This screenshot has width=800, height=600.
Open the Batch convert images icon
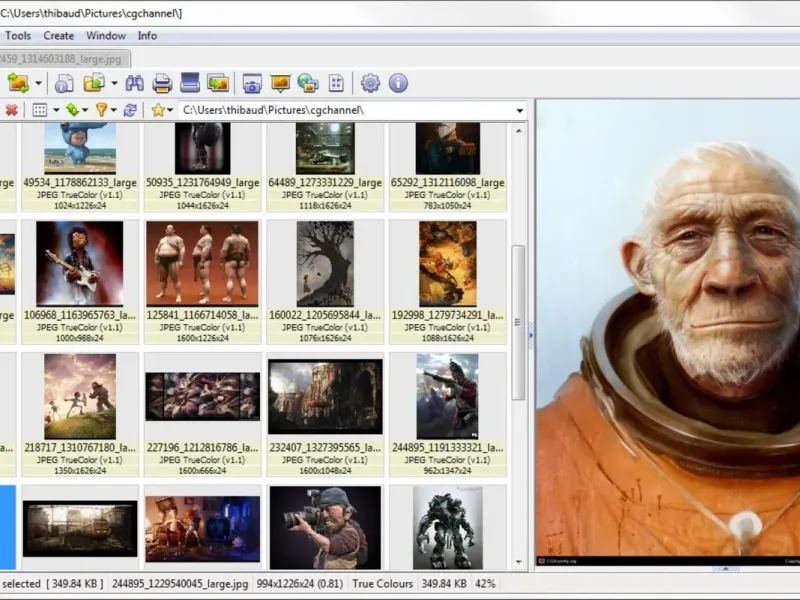click(218, 83)
